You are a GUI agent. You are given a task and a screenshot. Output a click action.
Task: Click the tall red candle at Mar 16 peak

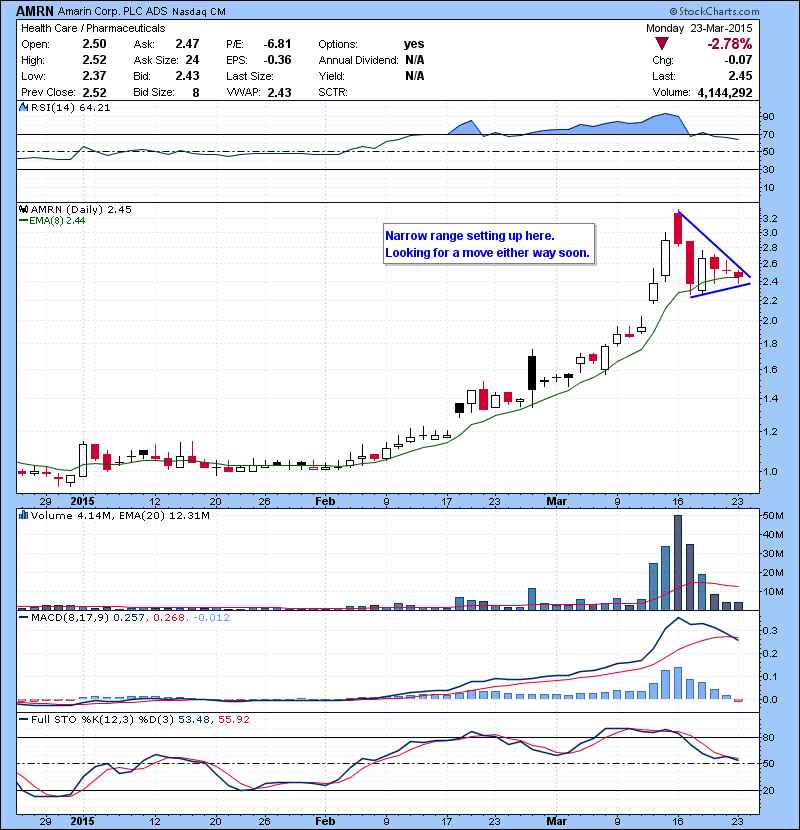pos(678,228)
